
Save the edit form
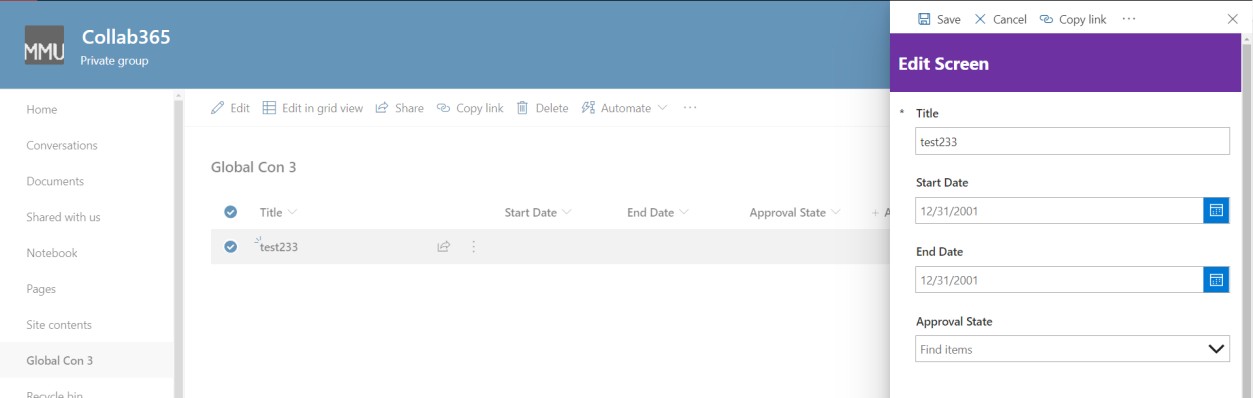(939, 19)
